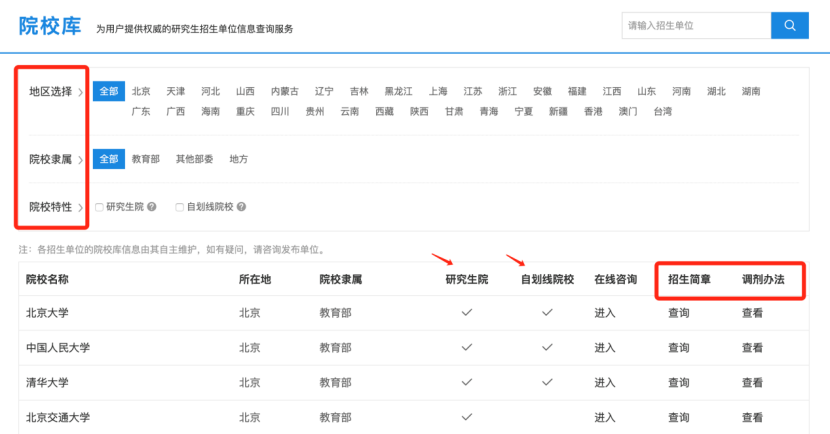
Task: Click 进入 online consultation for 北京大学
Action: 605,313
